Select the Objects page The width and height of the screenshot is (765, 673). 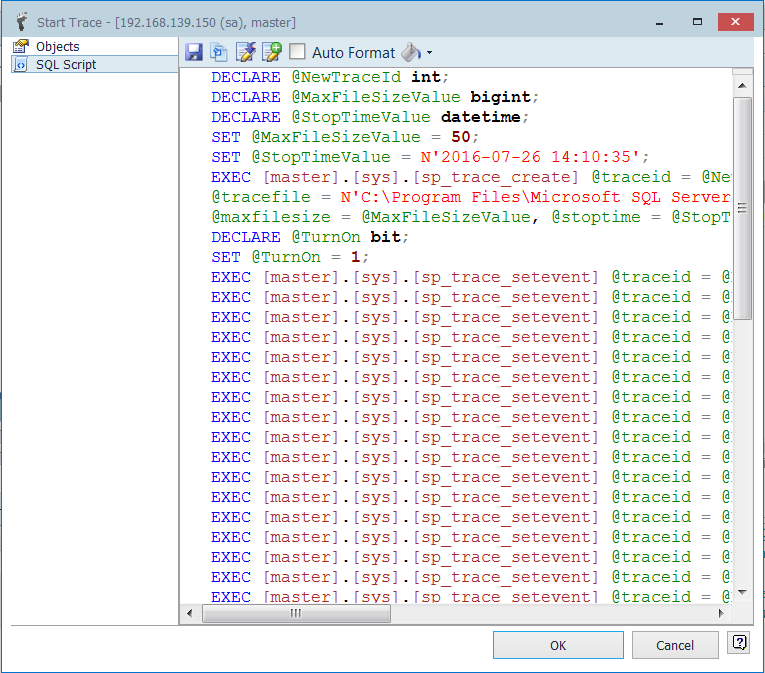(x=57, y=46)
